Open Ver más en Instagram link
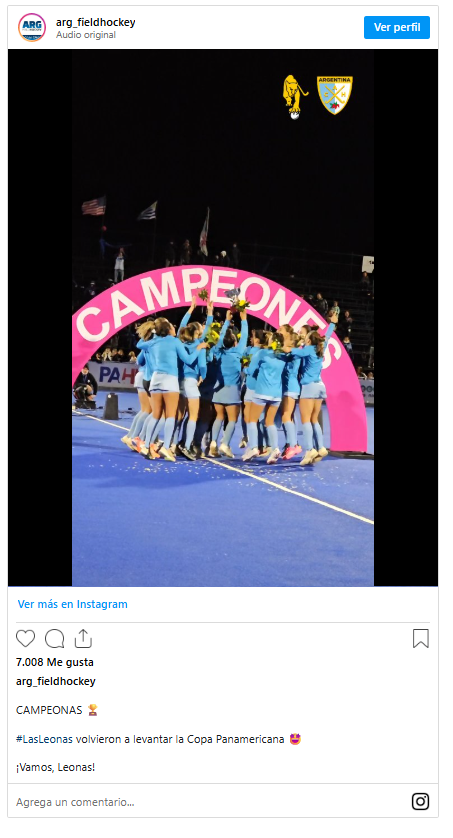The height and width of the screenshot is (838, 453). 73,604
